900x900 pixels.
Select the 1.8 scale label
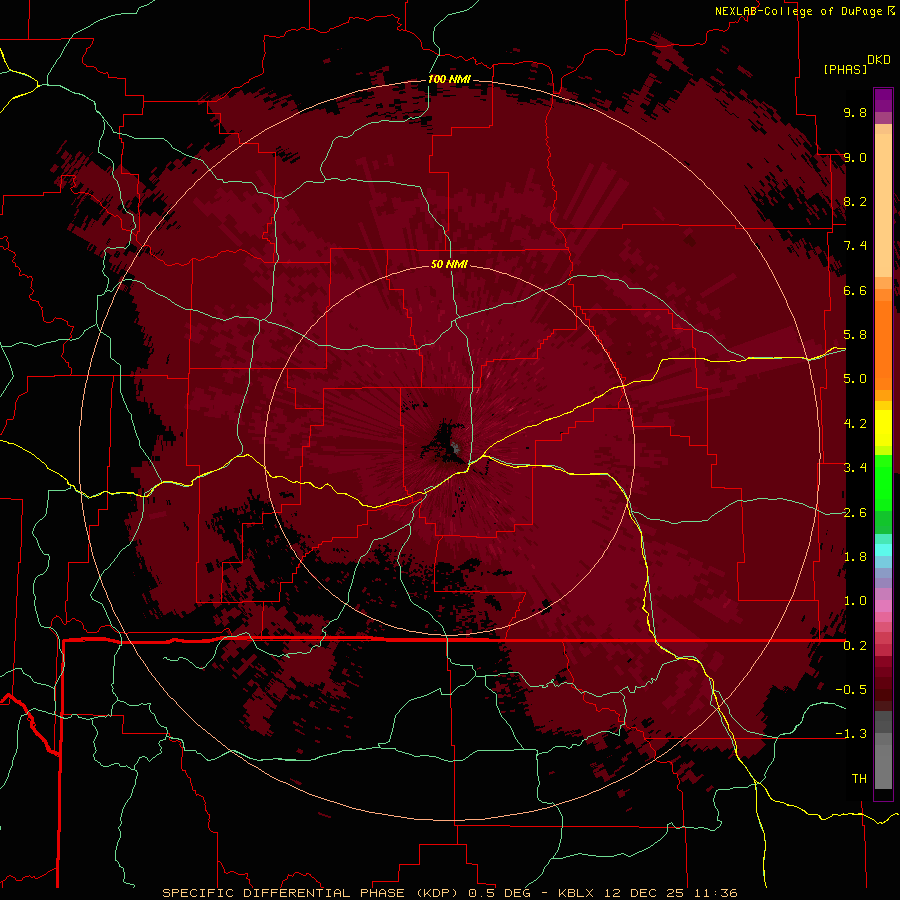pyautogui.click(x=855, y=557)
